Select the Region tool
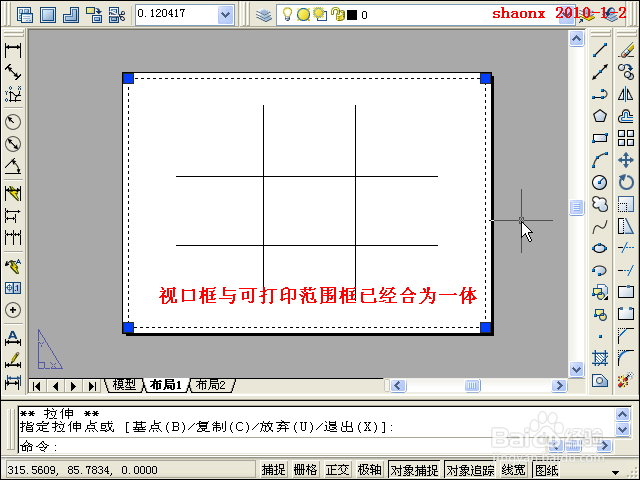Viewport: 640px width, 480px height. pyautogui.click(x=600, y=380)
